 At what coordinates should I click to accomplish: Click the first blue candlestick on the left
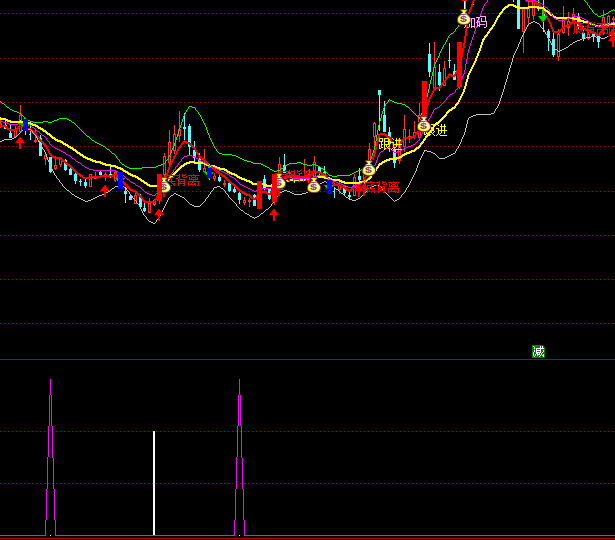pyautogui.click(x=120, y=180)
